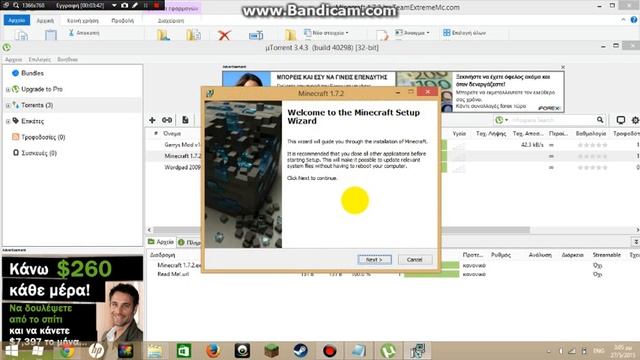The width and height of the screenshot is (640, 360).
Task: Open uTorrent Αρχείο menu
Action: pyautogui.click(x=13, y=60)
